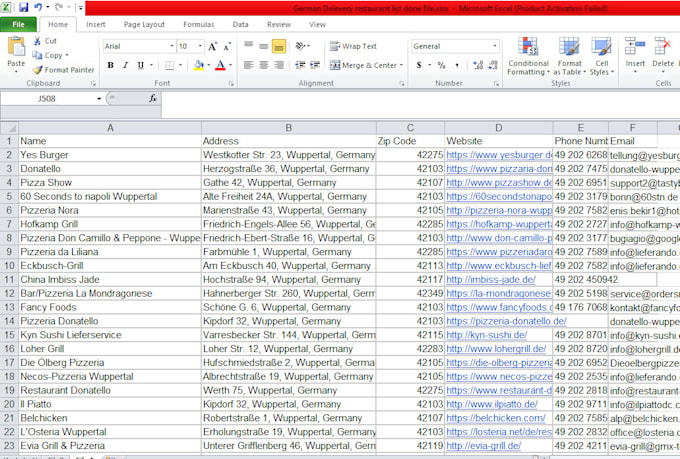Apply the red font color A
Viewport: 680px width, 459px height.
(x=220, y=65)
